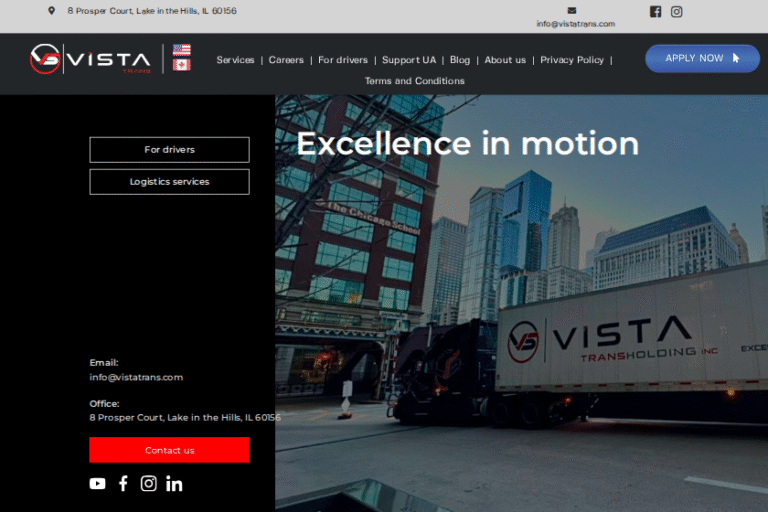768x512 pixels.
Task: Open the Services menu item
Action: pyautogui.click(x=235, y=60)
